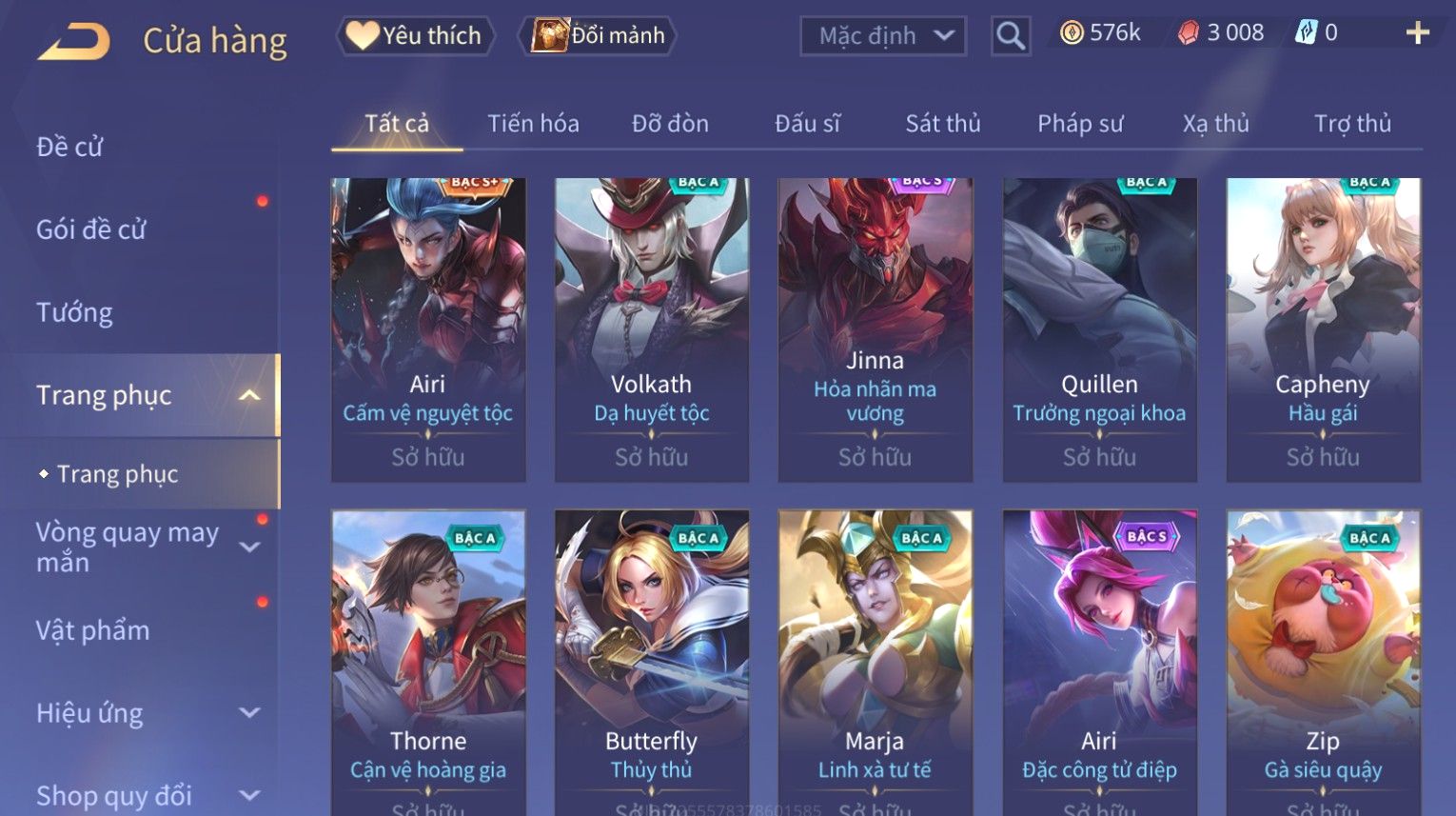Viewport: 1456px width, 816px height.
Task: Open favorites via the heart Yêu thích
Action: [x=415, y=36]
